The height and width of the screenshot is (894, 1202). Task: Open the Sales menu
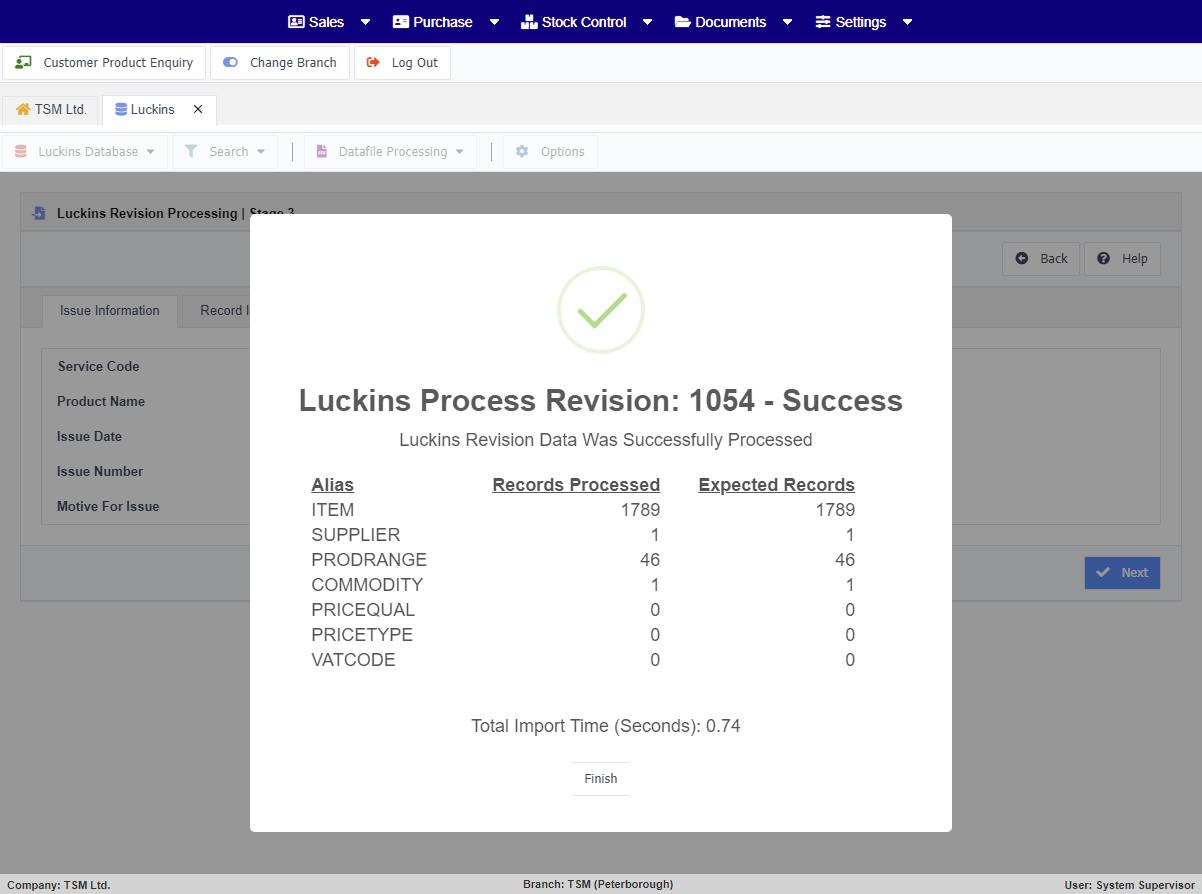click(329, 22)
